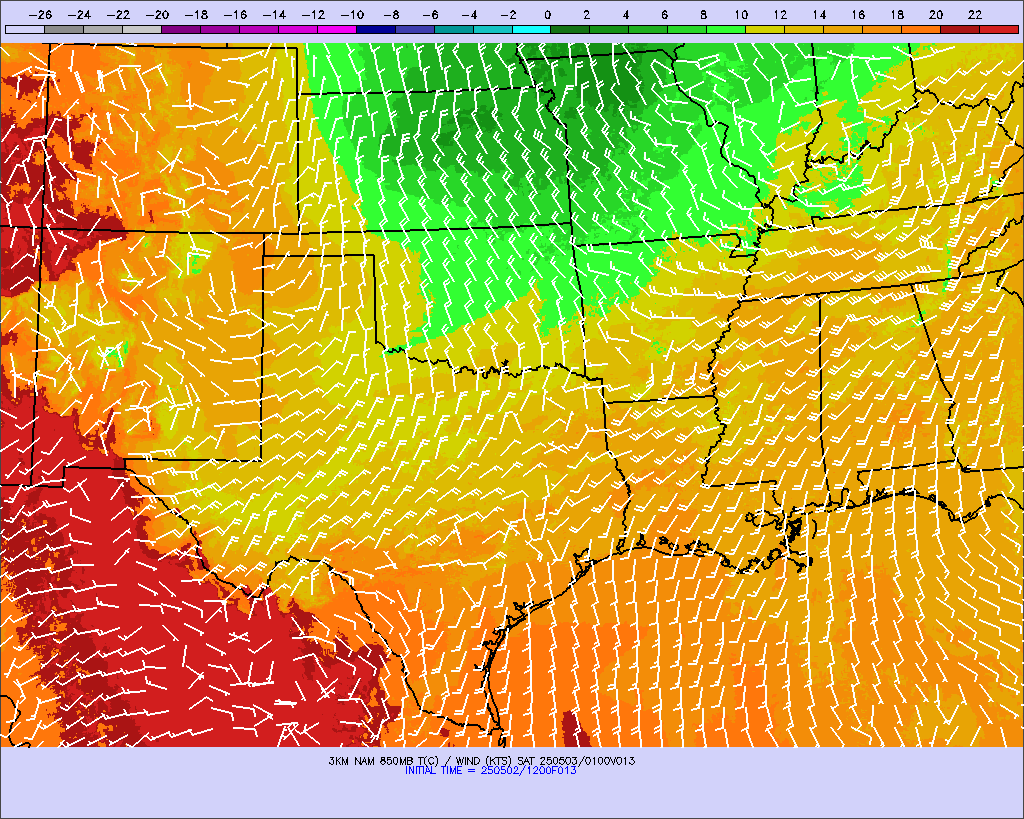Viewport: 1024px width, 819px height.
Task: Click the navy swatch between -10 and -8
Action: [376, 29]
